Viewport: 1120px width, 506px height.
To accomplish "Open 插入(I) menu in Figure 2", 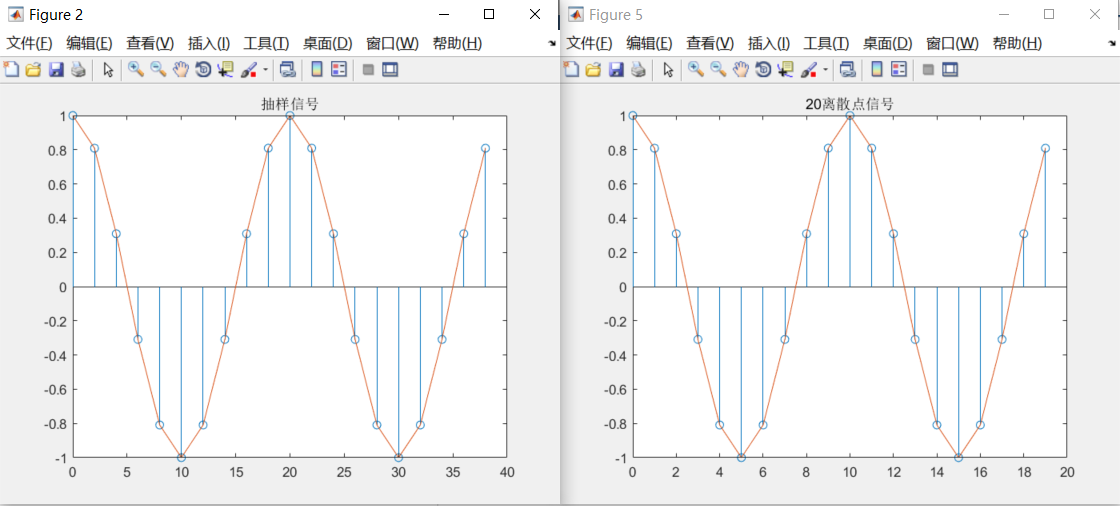I will (x=209, y=43).
